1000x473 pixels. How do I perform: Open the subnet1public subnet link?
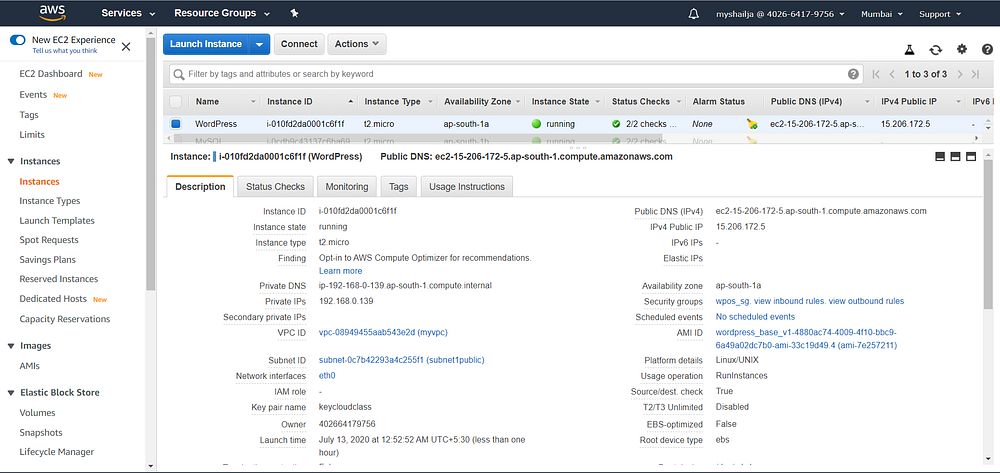click(402, 360)
